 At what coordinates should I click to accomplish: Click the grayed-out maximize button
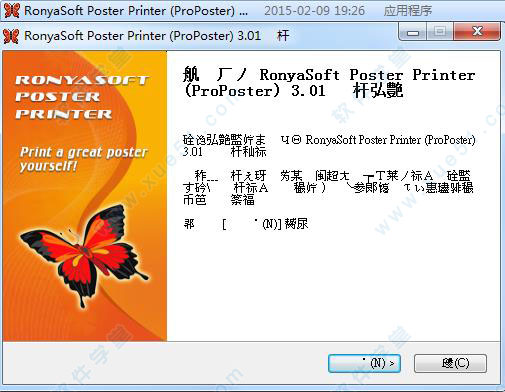point(440,32)
